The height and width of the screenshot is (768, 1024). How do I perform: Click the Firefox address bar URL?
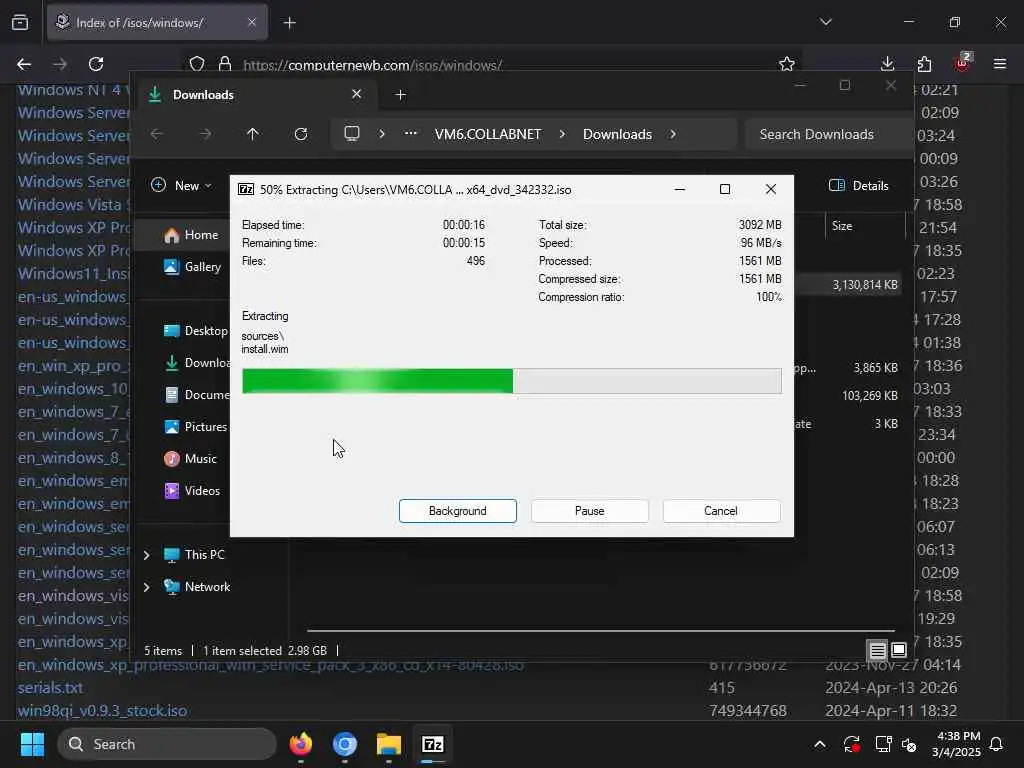(x=372, y=65)
